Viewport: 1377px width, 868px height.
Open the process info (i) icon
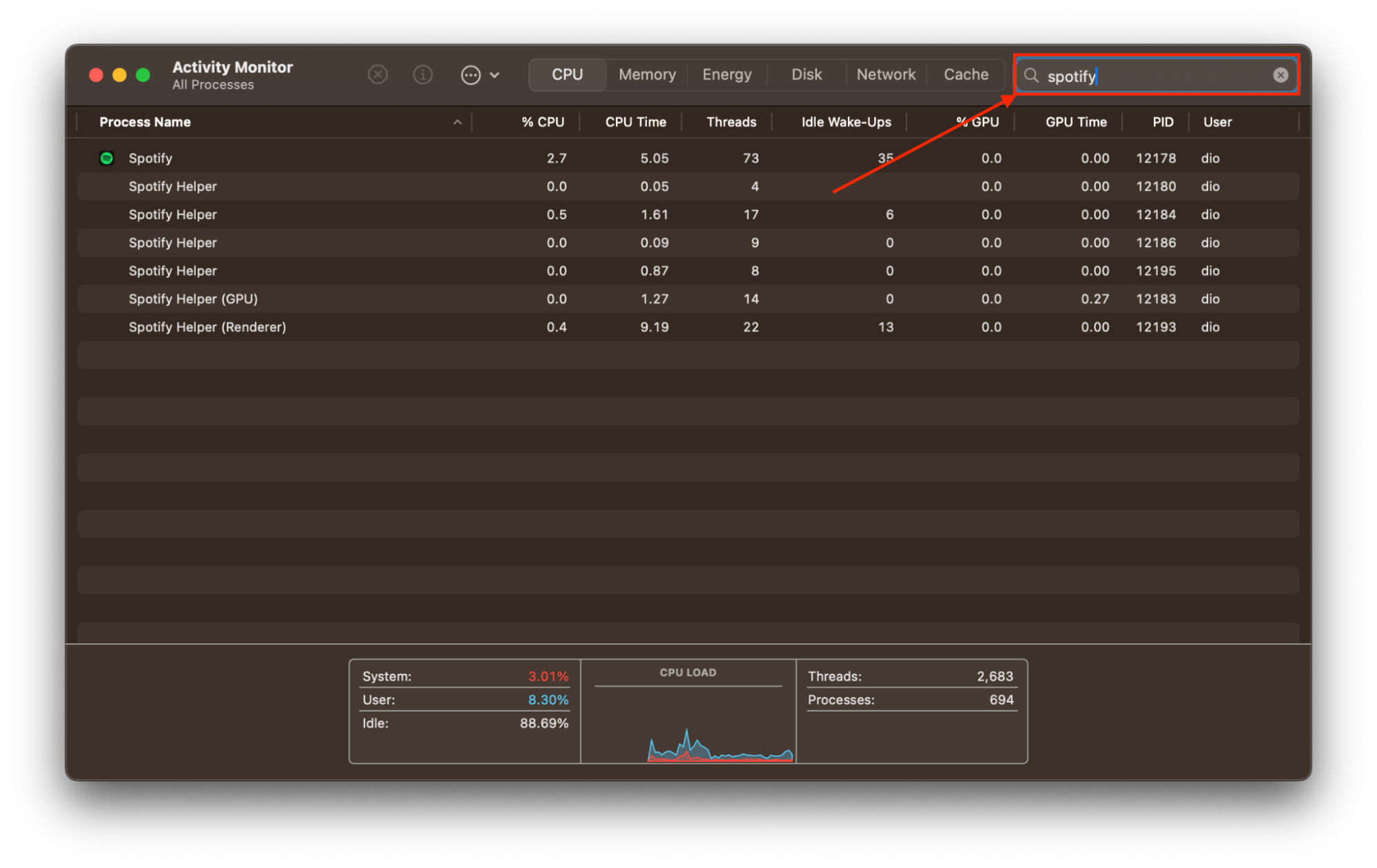[422, 74]
